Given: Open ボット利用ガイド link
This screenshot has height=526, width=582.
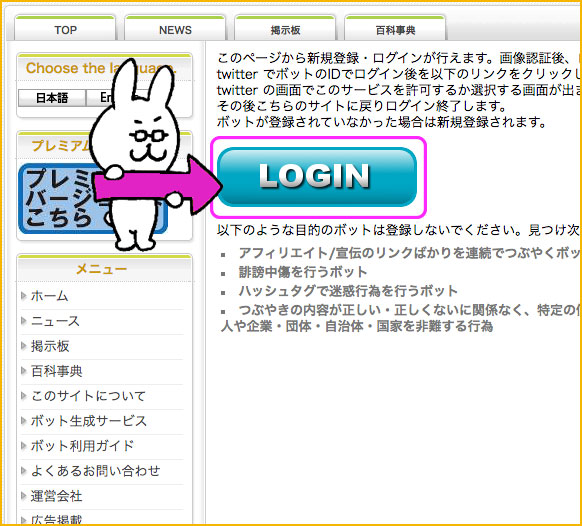Looking at the screenshot, I should 82,445.
